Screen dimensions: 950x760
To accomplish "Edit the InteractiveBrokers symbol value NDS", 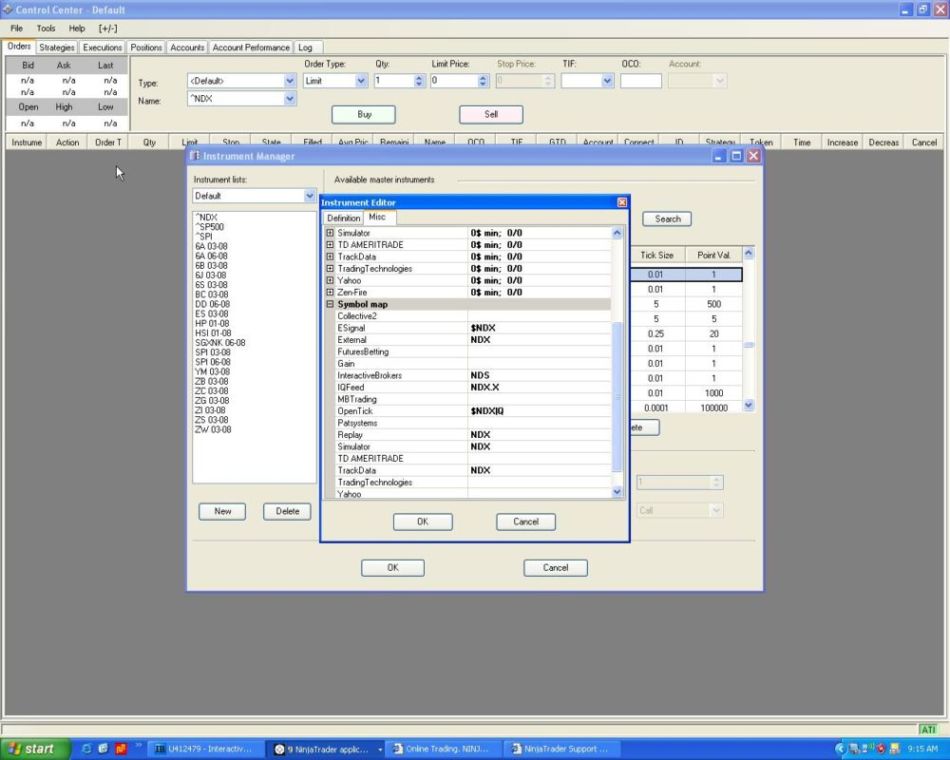I will click(x=539, y=376).
